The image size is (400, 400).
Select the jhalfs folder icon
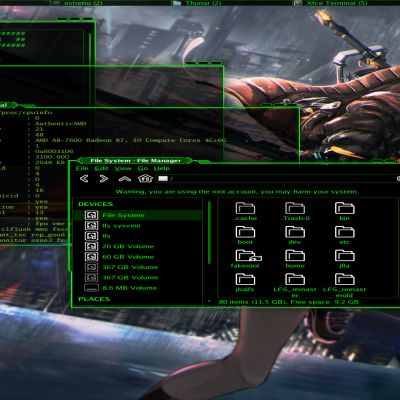(x=245, y=279)
